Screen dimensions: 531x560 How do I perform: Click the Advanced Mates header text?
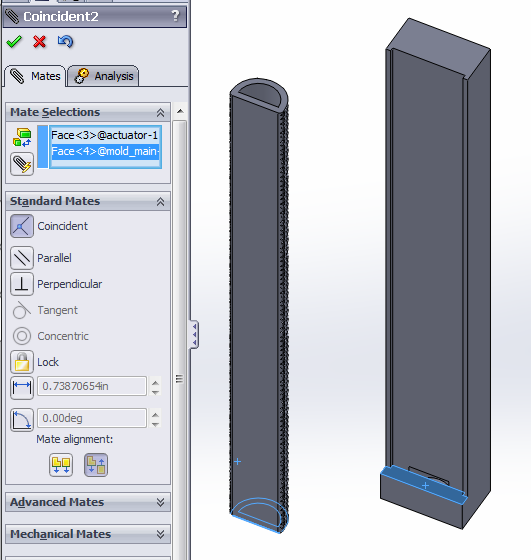pyautogui.click(x=57, y=502)
